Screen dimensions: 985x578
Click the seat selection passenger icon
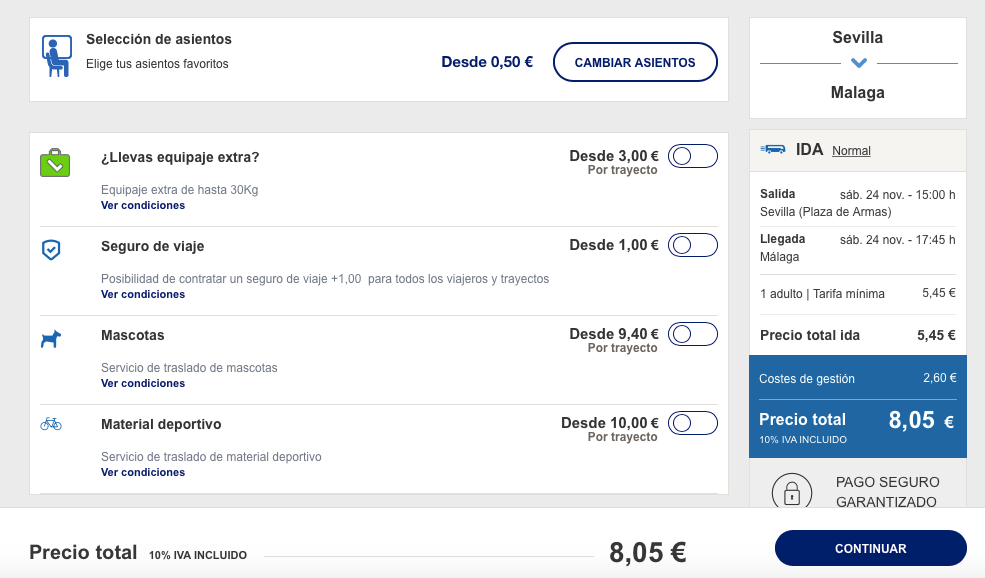57,57
